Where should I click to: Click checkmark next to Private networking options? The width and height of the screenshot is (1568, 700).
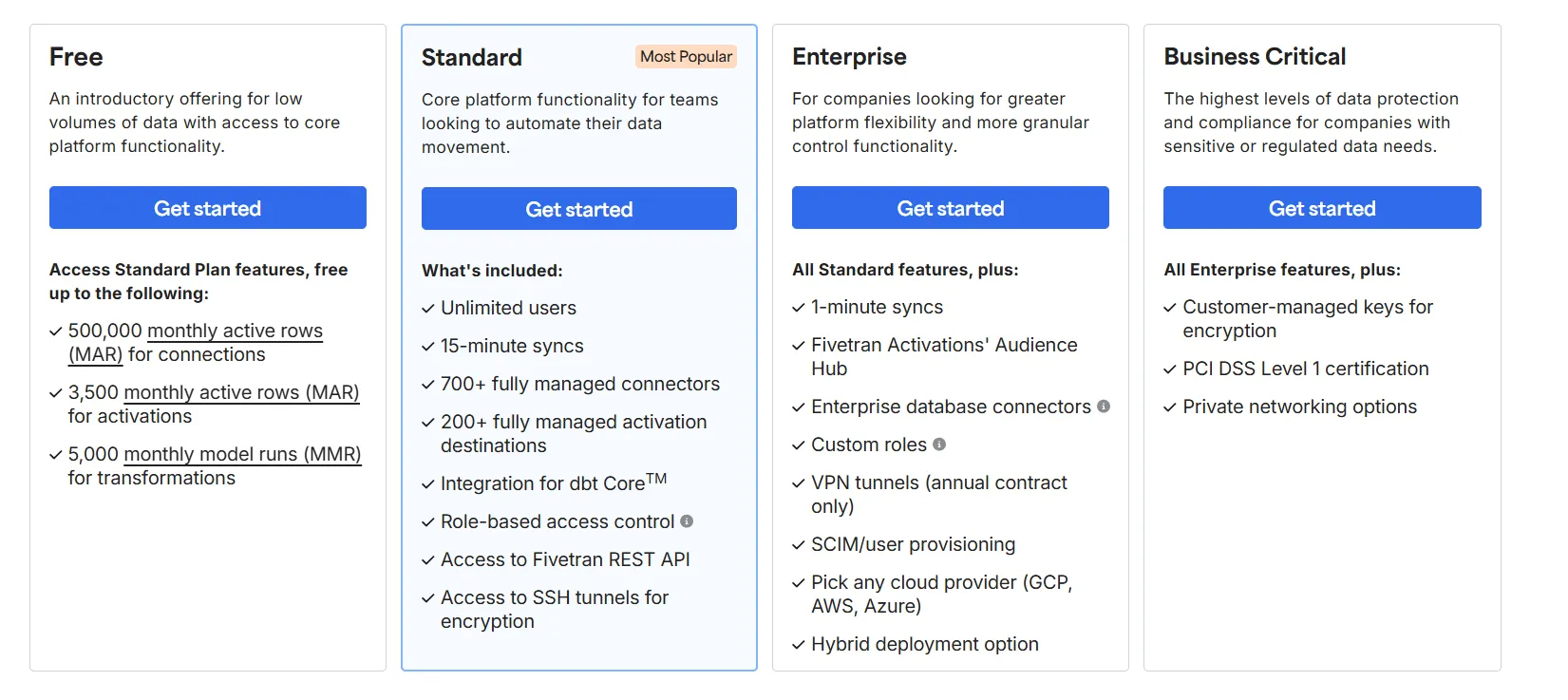click(1170, 407)
